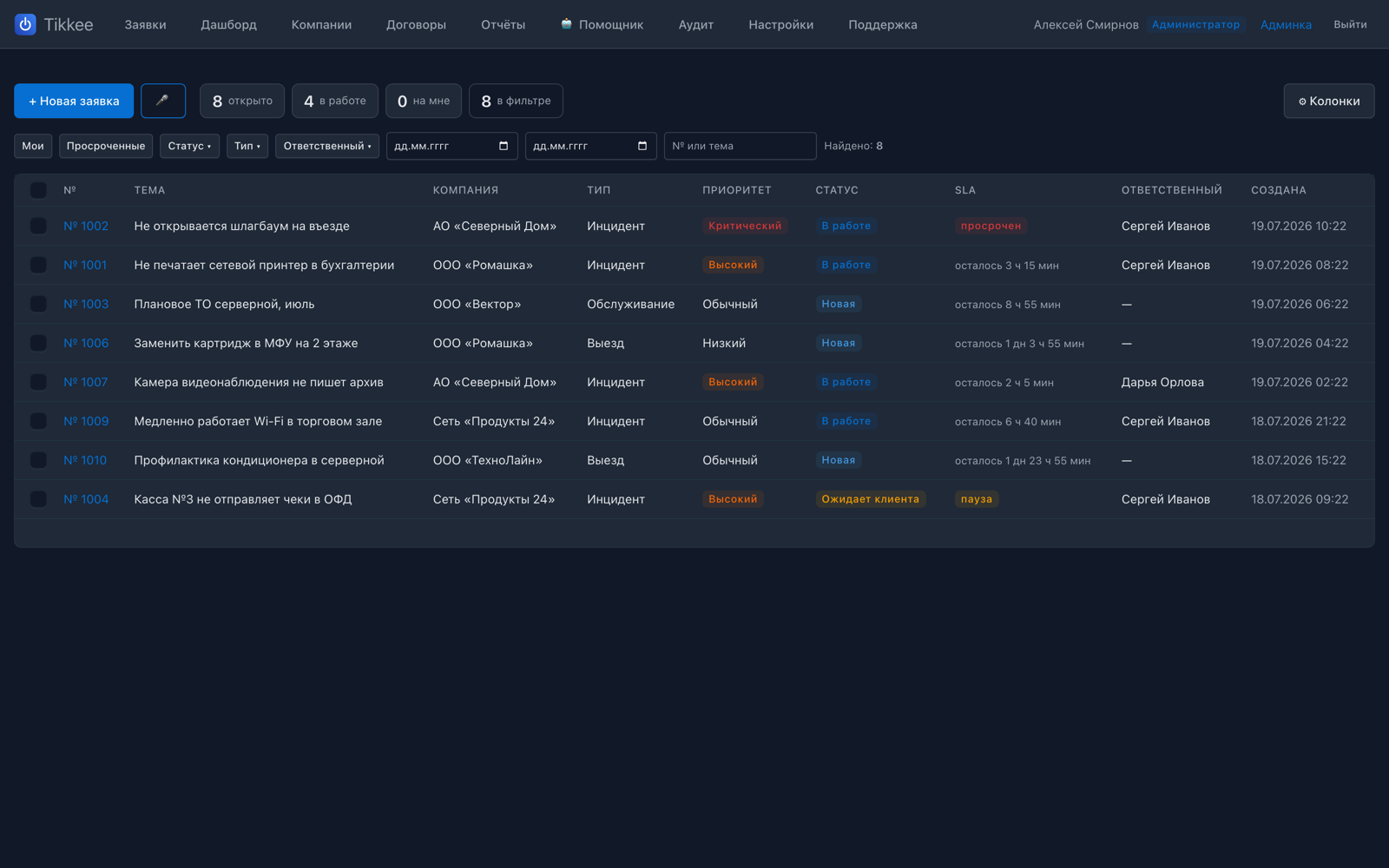Open the Поддержка section
The width and height of the screenshot is (1389, 868).
883,24
